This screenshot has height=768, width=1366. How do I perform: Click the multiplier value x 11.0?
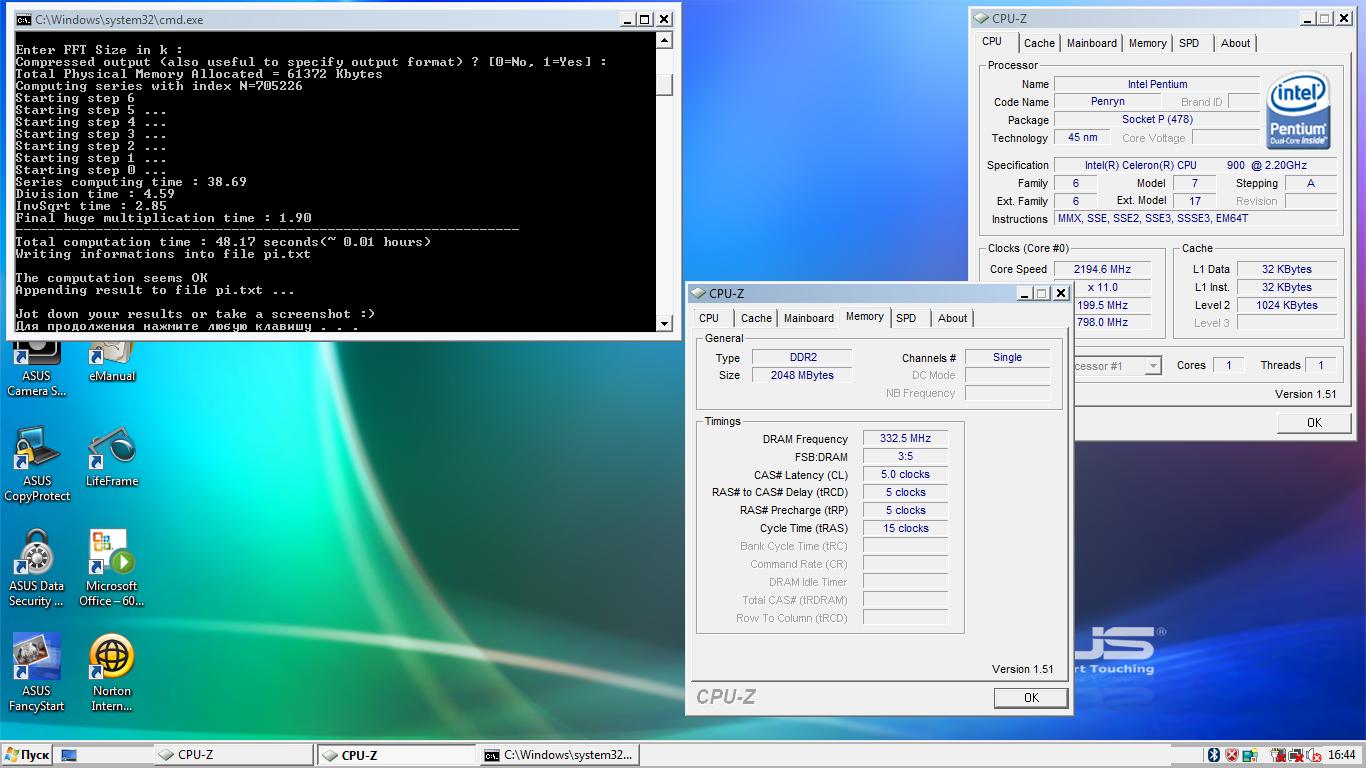1102,287
